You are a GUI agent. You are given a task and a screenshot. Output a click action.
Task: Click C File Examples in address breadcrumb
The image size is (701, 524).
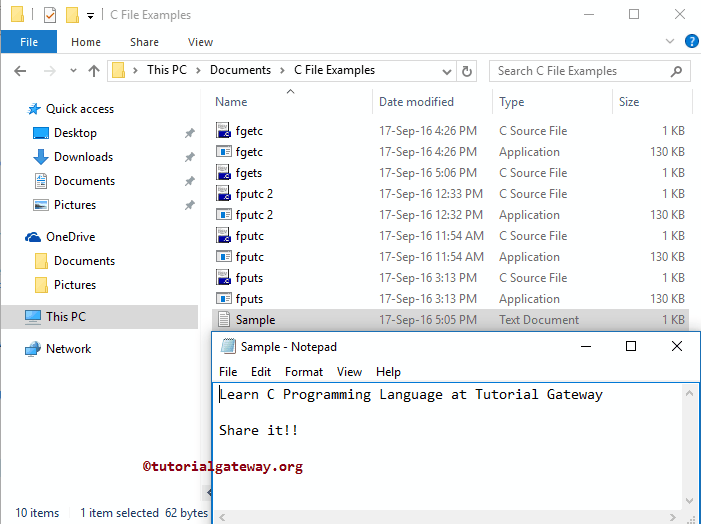(x=334, y=70)
